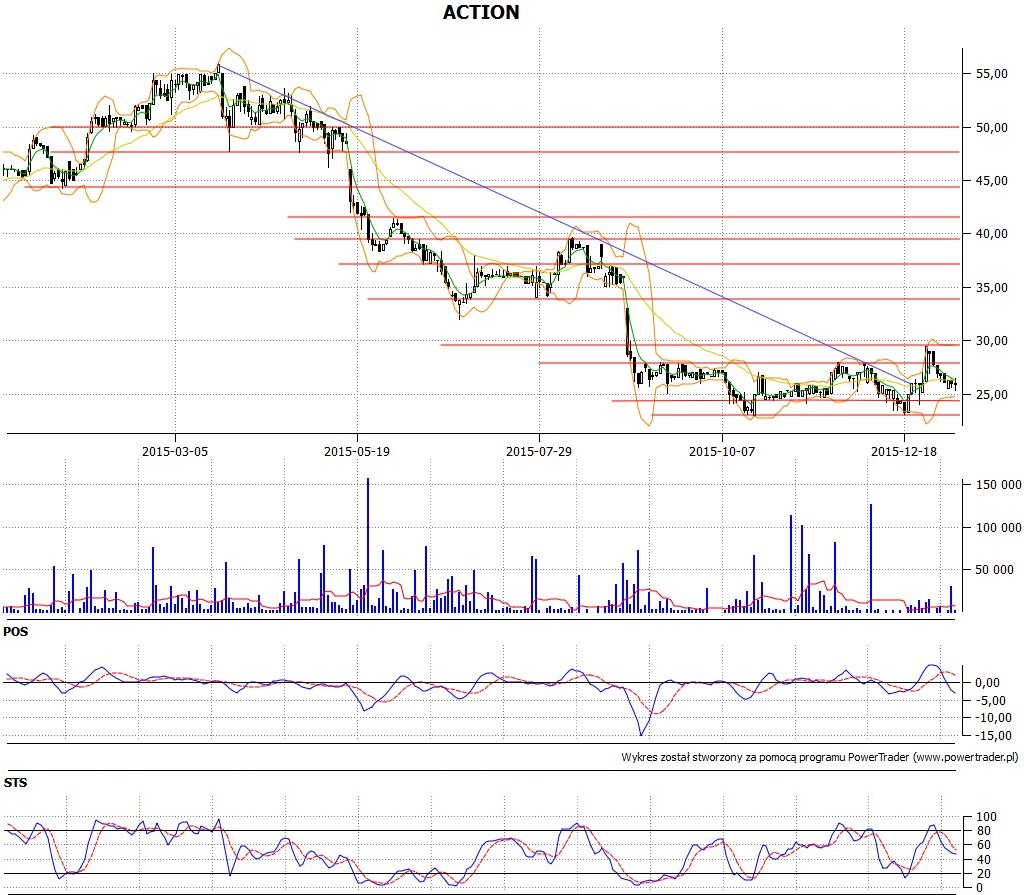Click the tallest volume bar near 2015-05-19
Viewport: 1024px width, 895px height.
(368, 545)
